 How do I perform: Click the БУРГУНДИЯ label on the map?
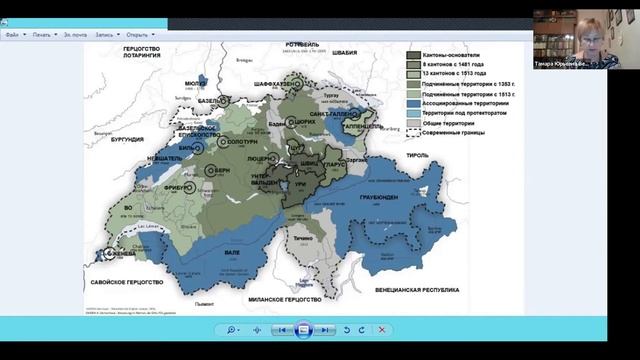point(127,140)
